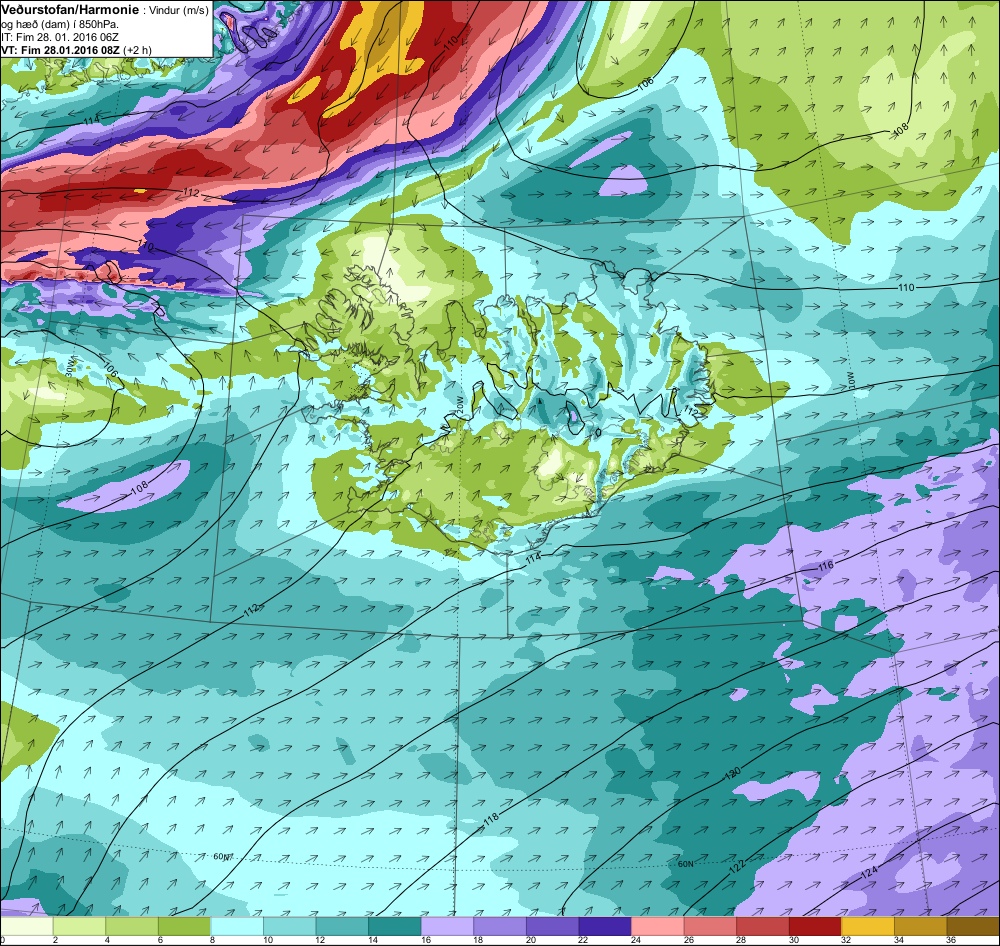This screenshot has width=1000, height=946.
Task: Click the 118 contour label
Action: 491,818
